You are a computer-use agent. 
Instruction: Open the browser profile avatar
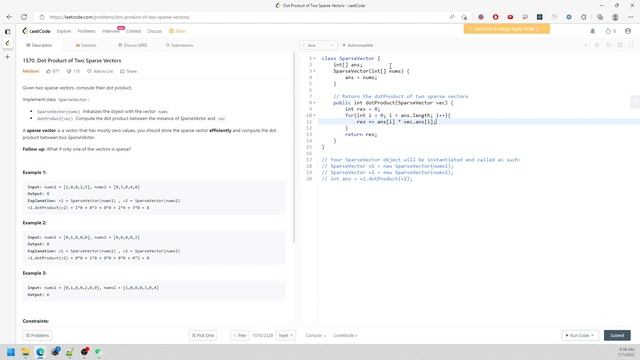(615, 17)
